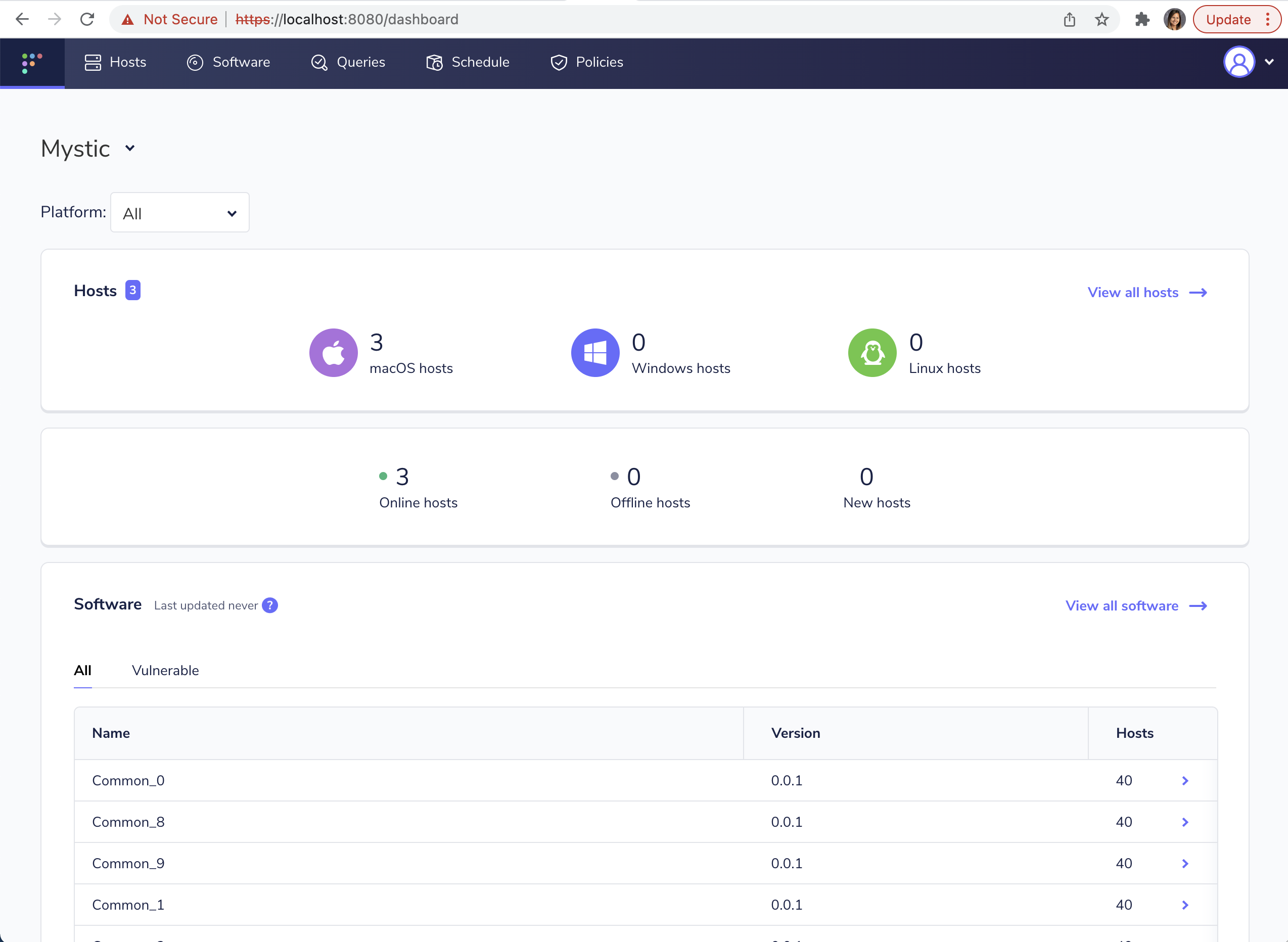1288x942 pixels.
Task: Click the browser forward arrow
Action: click(54, 19)
